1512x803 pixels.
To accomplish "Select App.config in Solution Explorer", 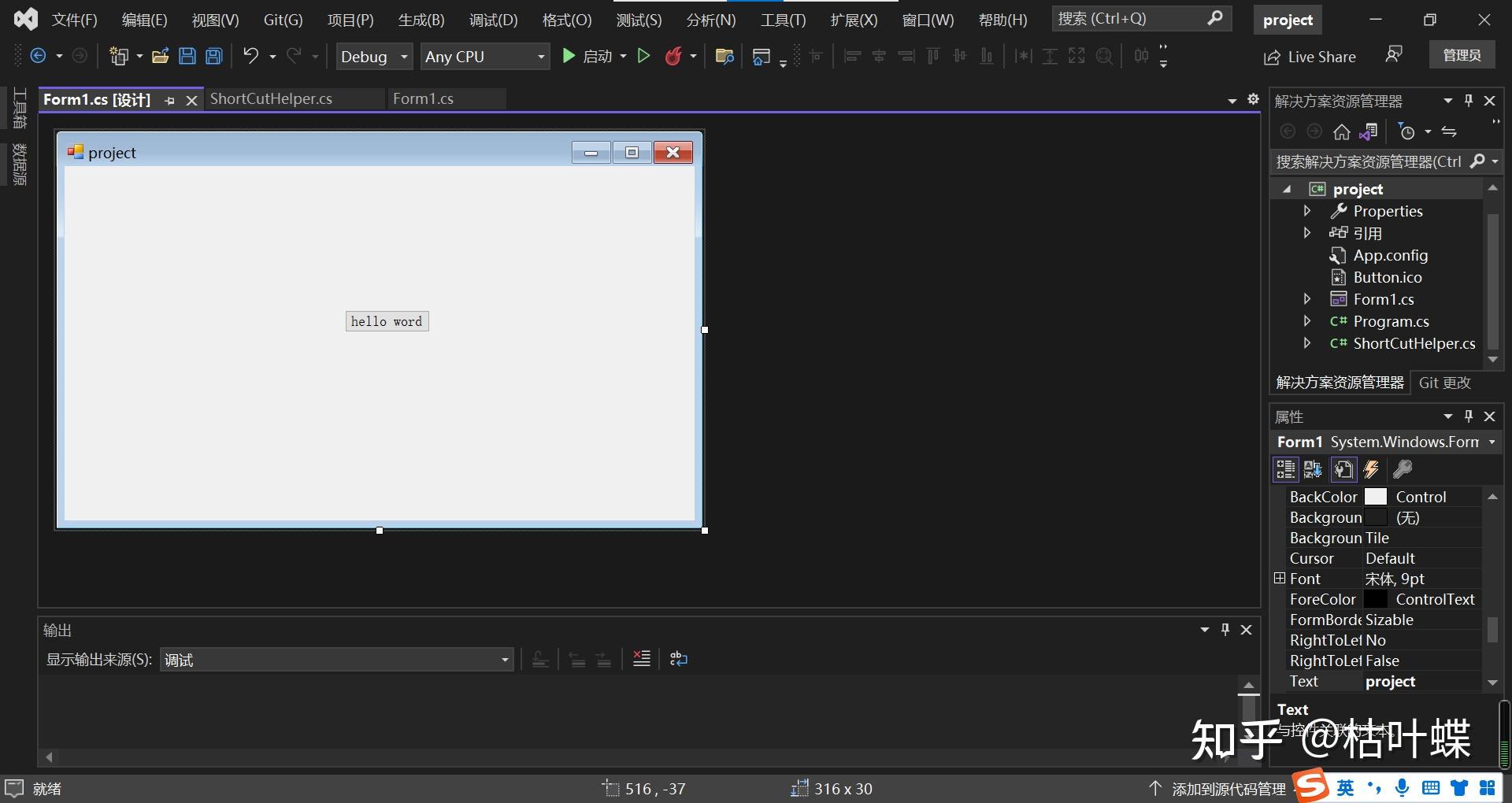I will (x=1391, y=255).
